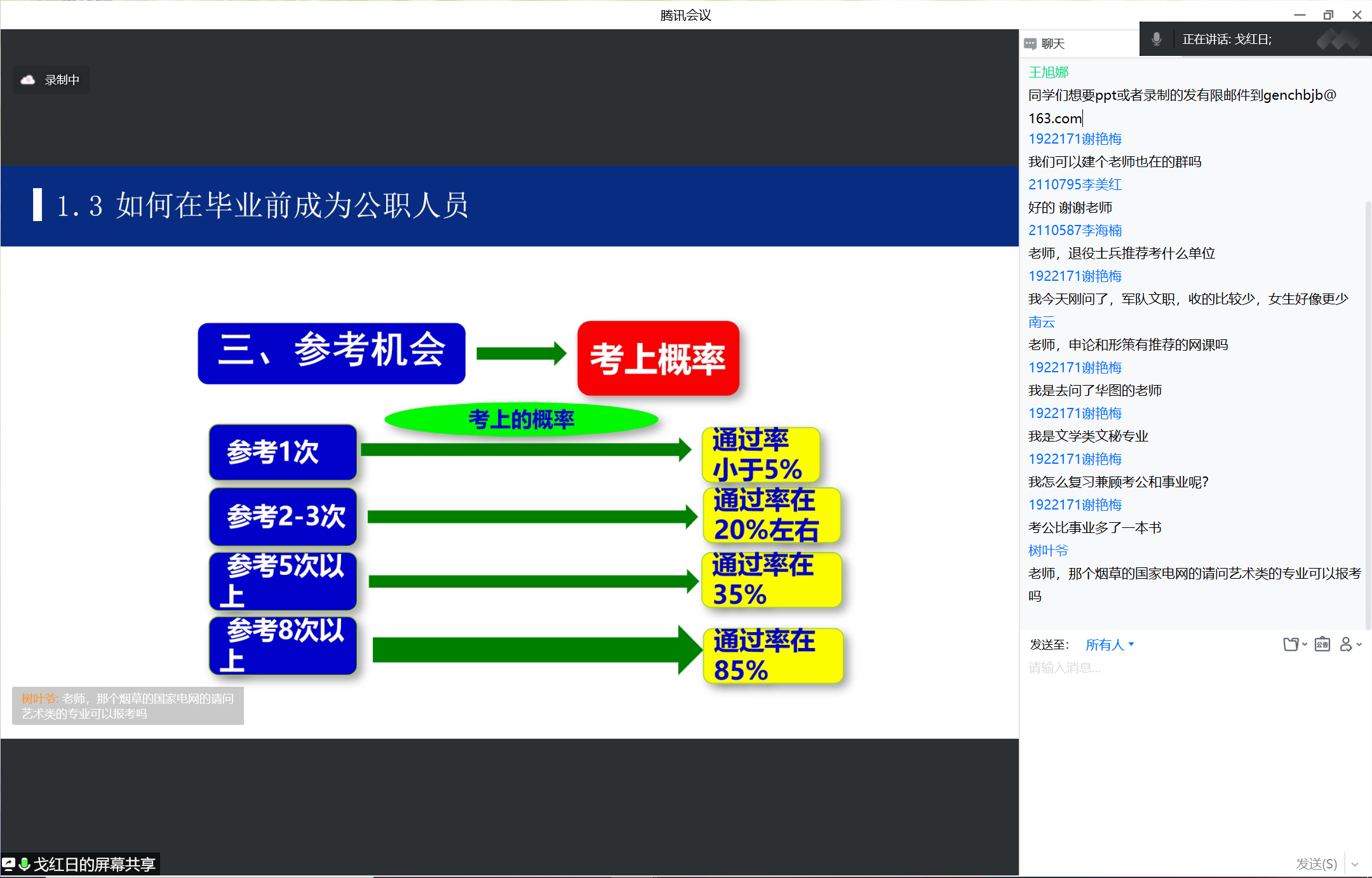This screenshot has height=878, width=1372.
Task: Click the microphone icon in the 正在讲话 bar
Action: click(1157, 39)
